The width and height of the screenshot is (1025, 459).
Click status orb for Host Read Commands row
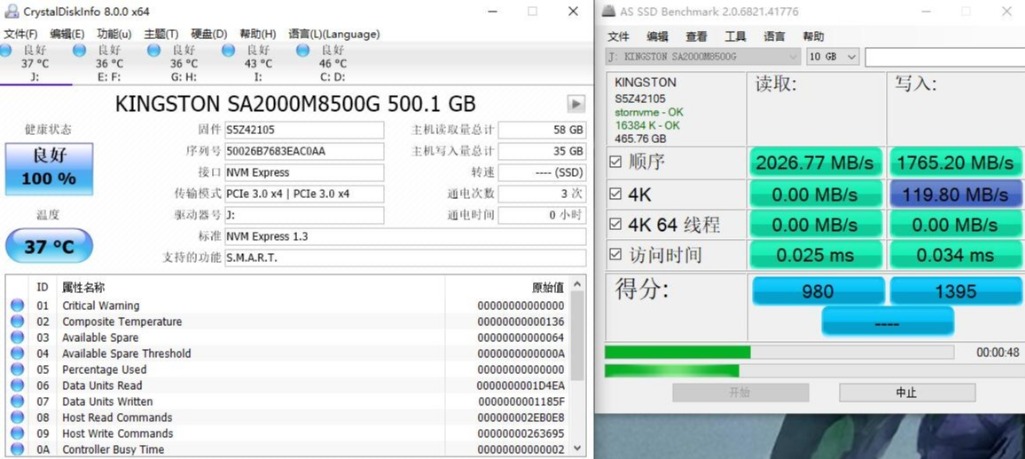click(x=17, y=417)
